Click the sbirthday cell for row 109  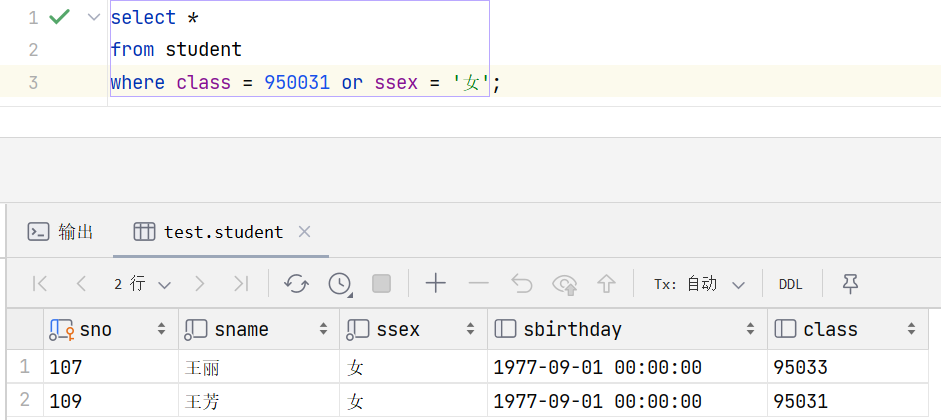[x=627, y=400]
